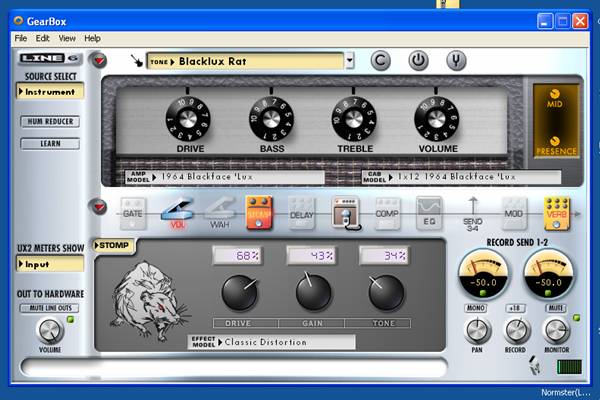This screenshot has height=400, width=600.
Task: Click the rat distortion pedal illustration
Action: click(x=148, y=301)
